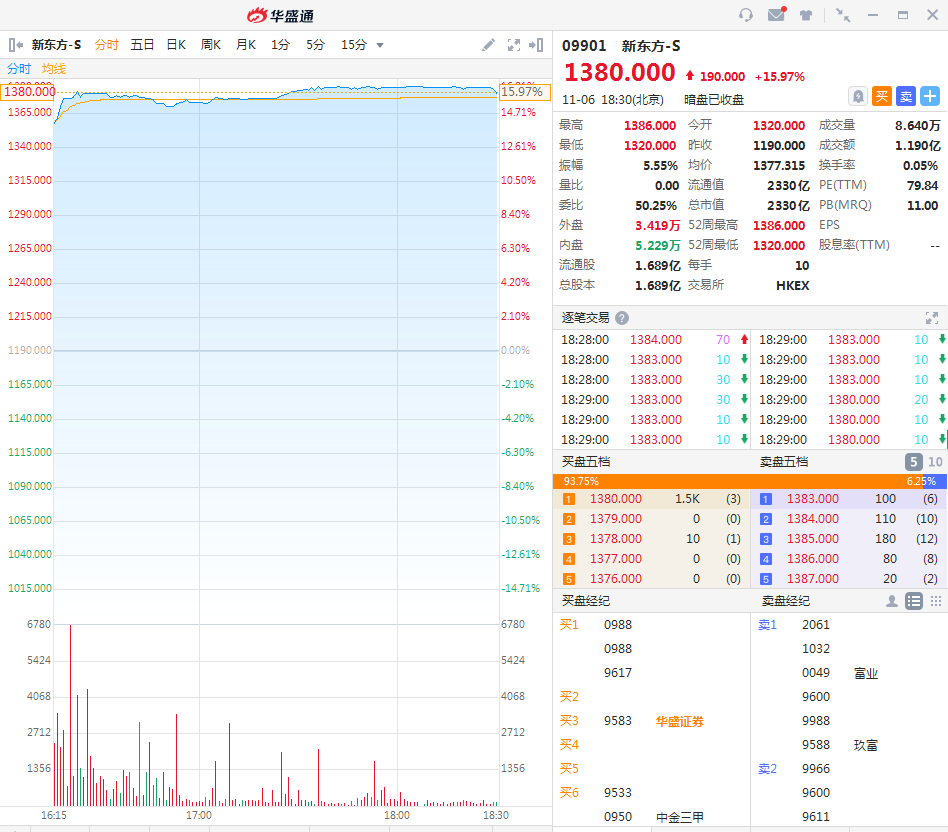Expand chart to fullscreen view
The height and width of the screenshot is (832, 948).
click(514, 45)
